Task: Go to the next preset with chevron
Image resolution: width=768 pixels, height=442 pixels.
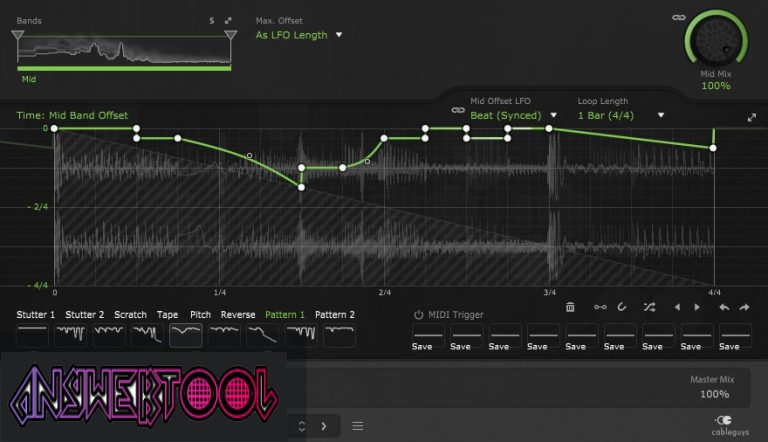Action: click(x=324, y=426)
